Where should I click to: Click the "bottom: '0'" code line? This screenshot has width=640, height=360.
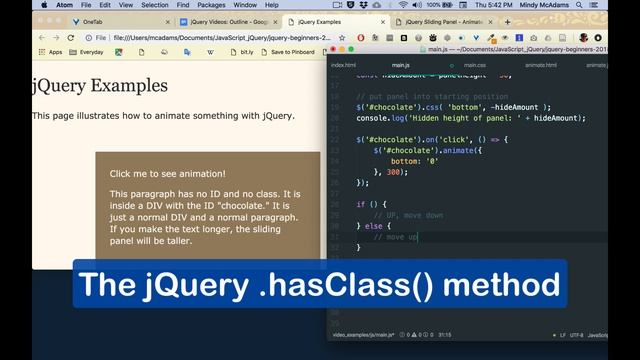(x=414, y=161)
